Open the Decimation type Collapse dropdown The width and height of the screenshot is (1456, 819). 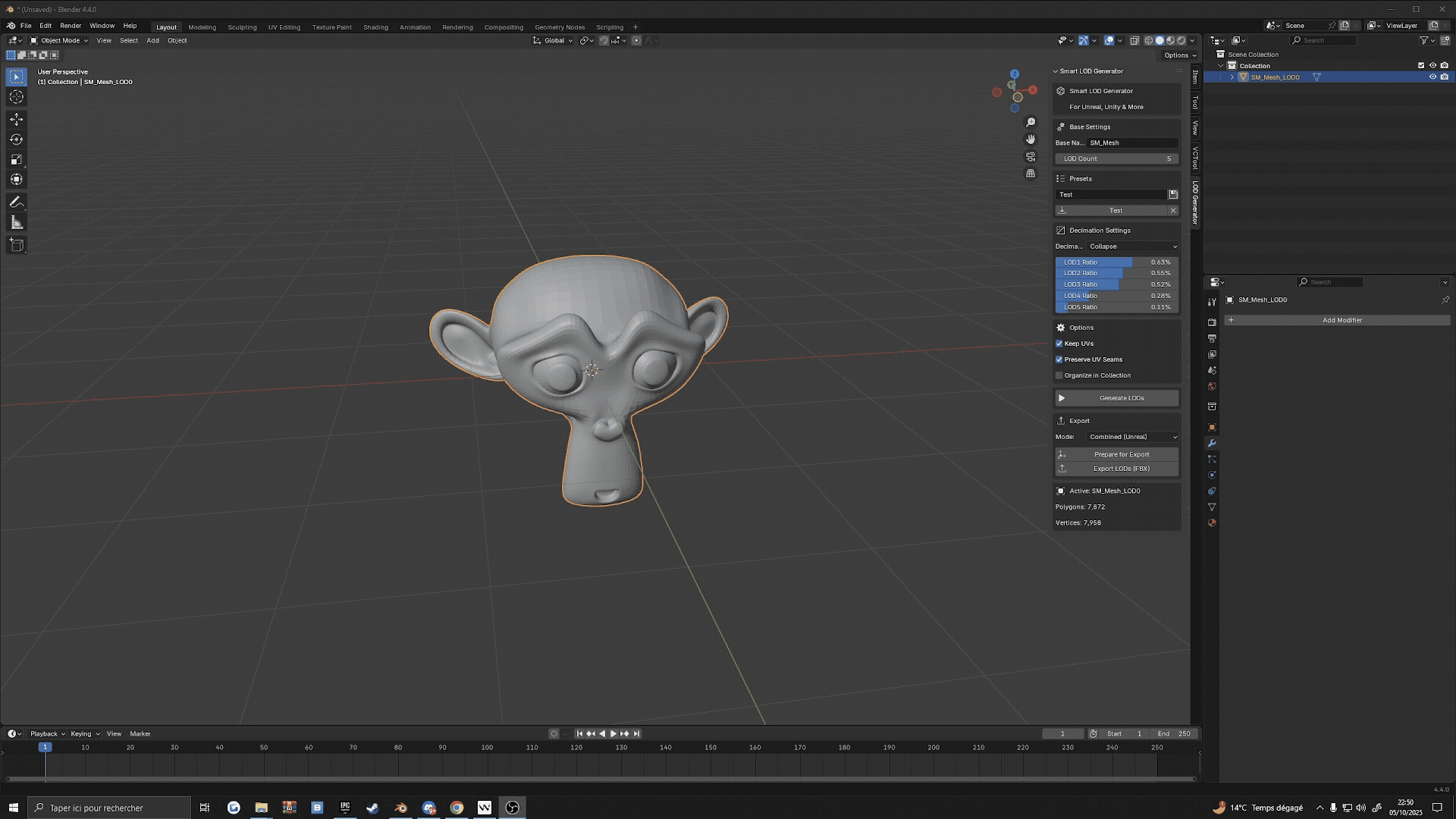1132,246
